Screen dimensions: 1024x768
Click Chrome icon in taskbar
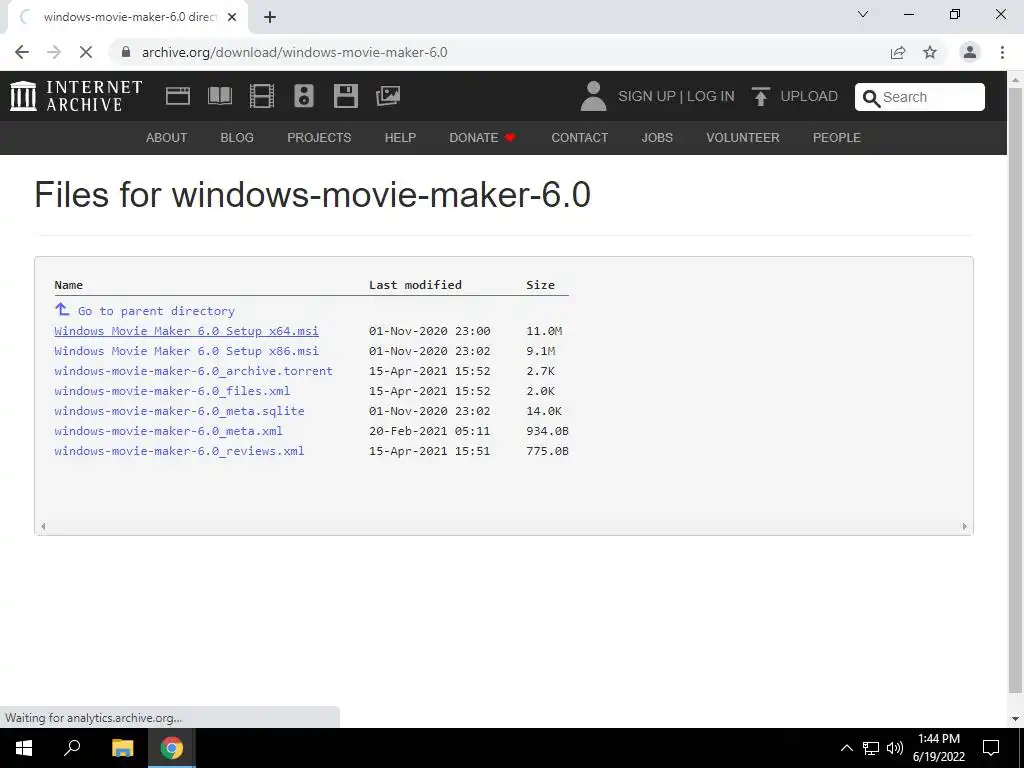(172, 748)
